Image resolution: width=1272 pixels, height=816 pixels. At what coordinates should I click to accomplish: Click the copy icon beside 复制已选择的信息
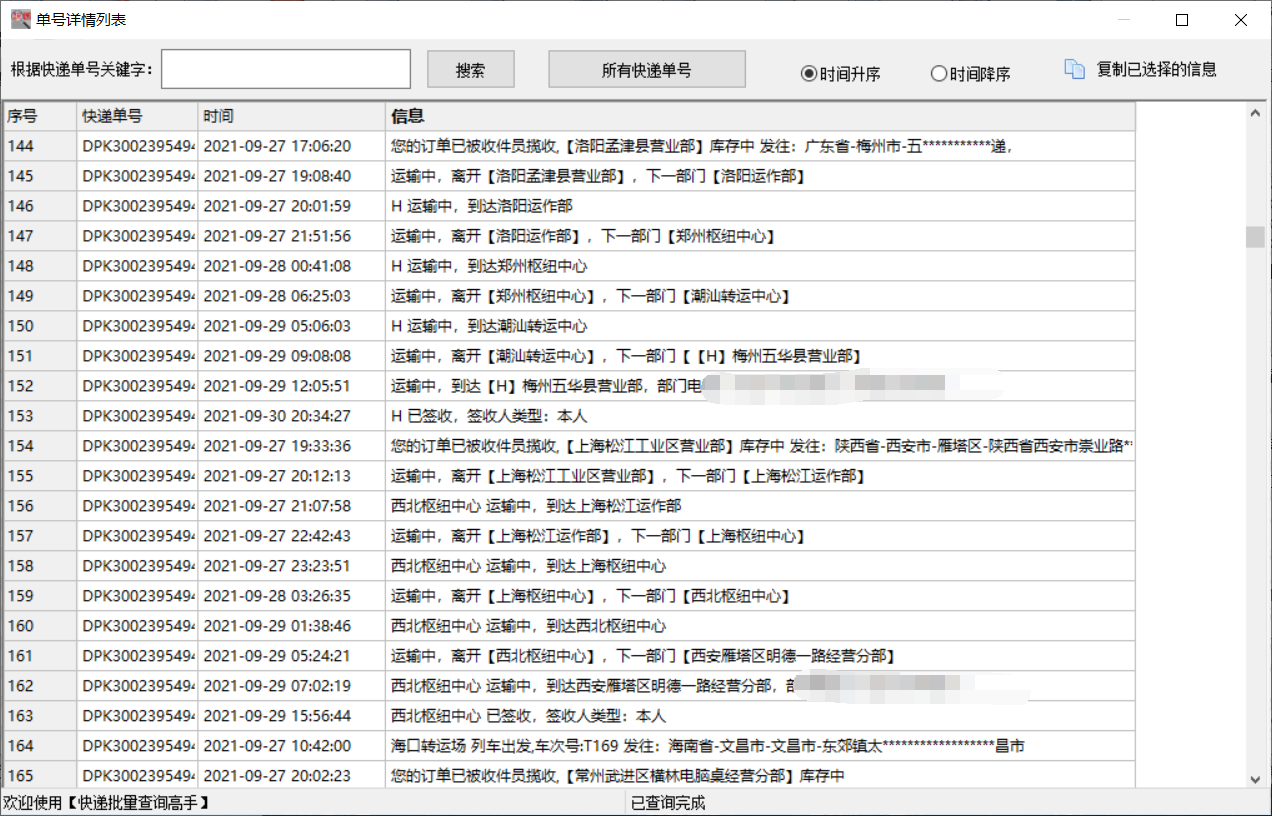click(1074, 69)
